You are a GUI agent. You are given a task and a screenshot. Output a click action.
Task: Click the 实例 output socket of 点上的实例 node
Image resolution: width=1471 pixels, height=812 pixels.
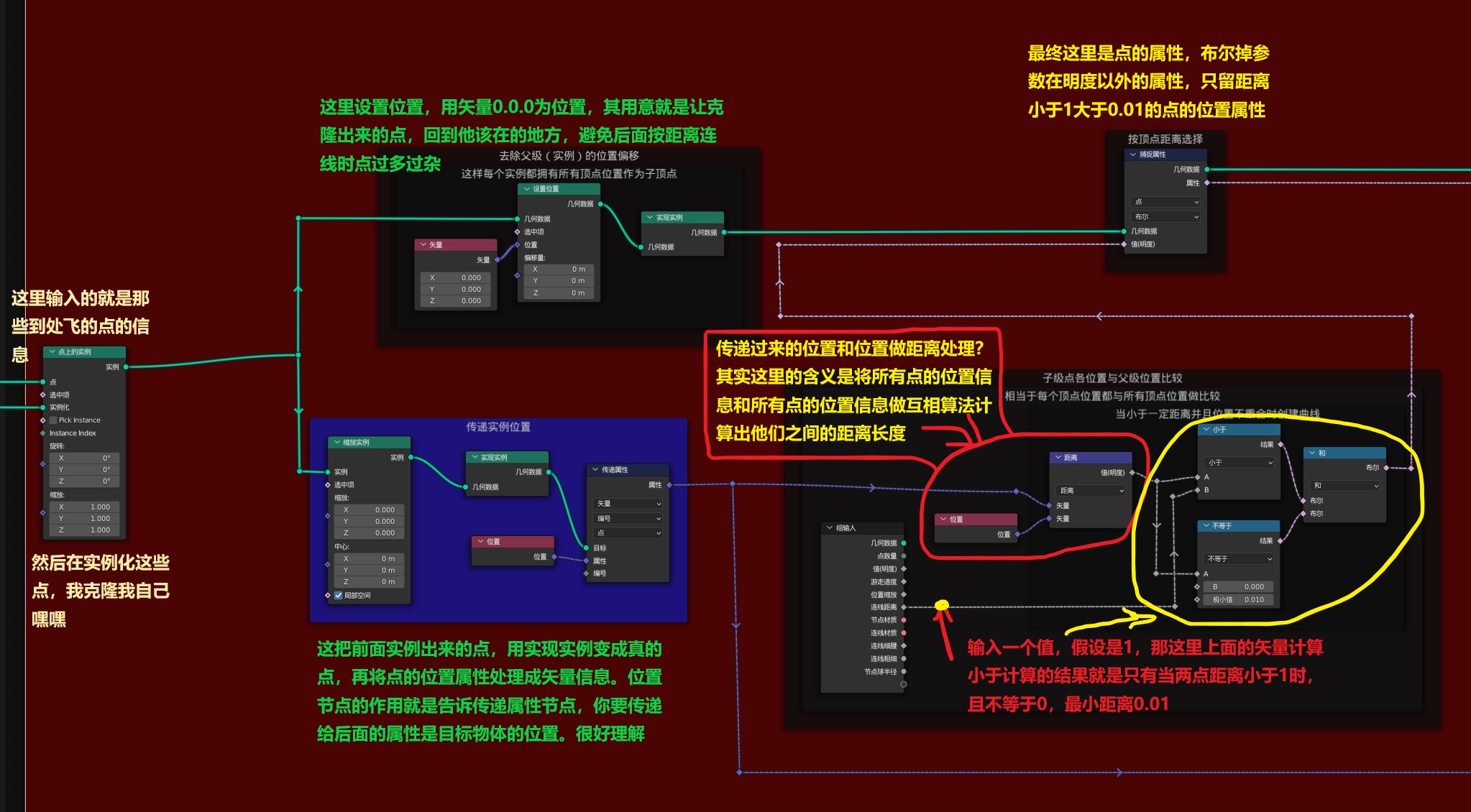coord(126,367)
